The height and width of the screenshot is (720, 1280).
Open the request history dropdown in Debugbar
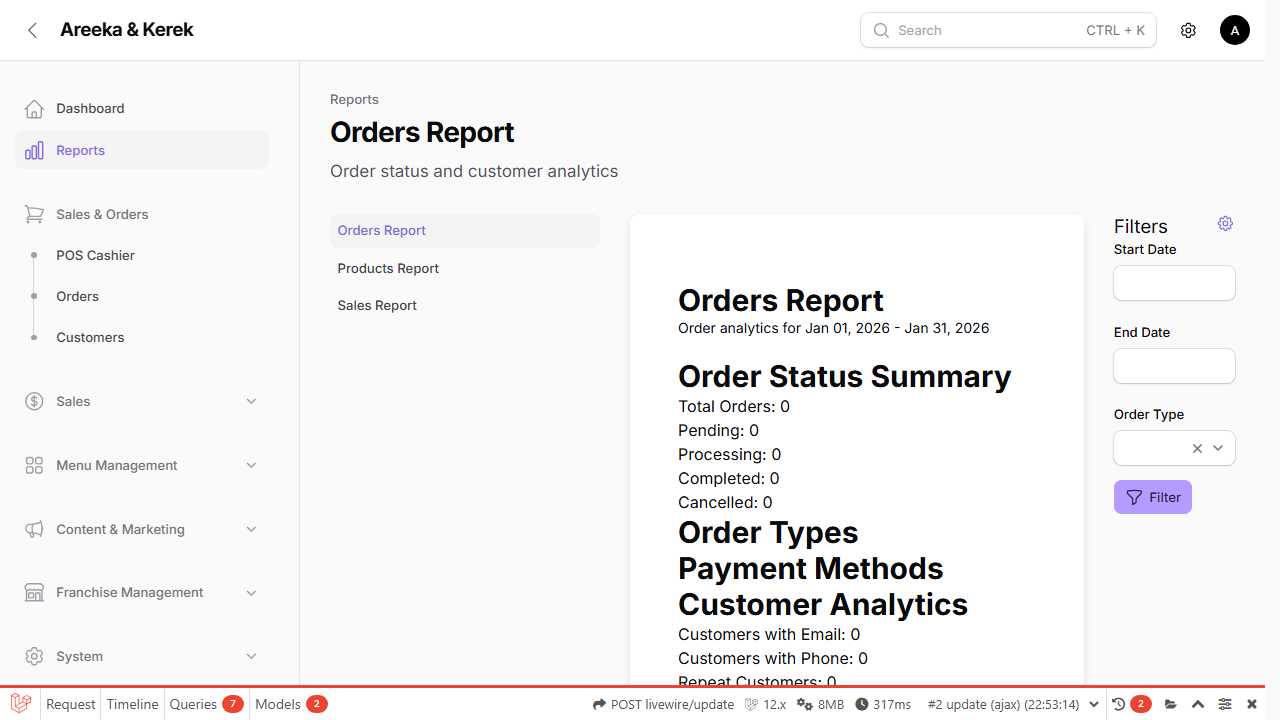point(1093,703)
